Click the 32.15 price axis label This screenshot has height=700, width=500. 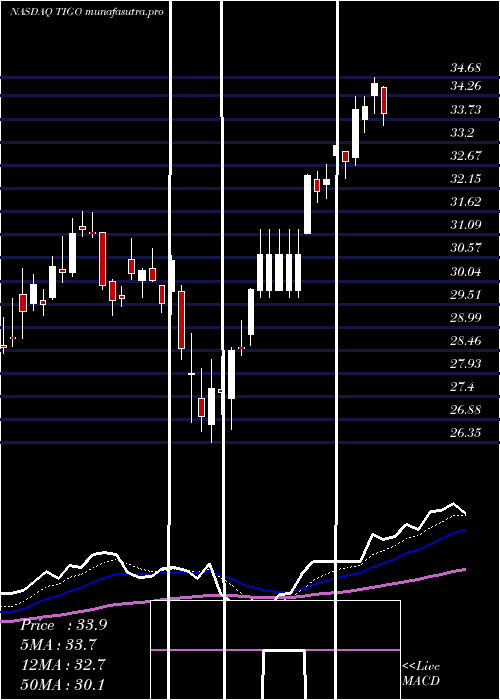coord(465,179)
